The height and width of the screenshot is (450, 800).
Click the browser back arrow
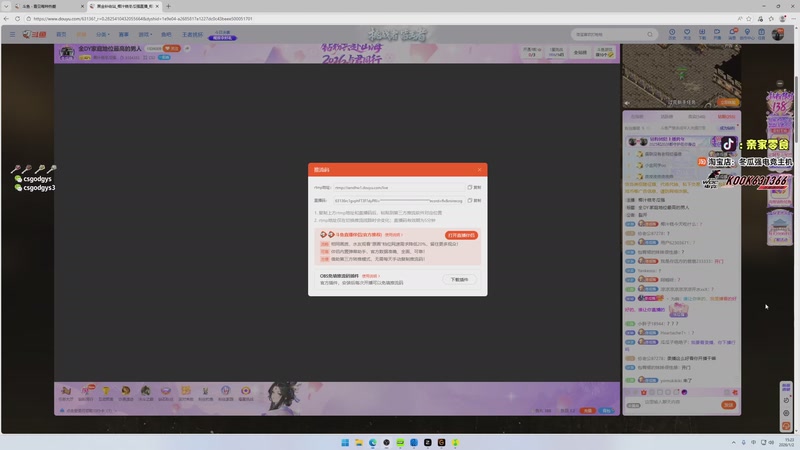tap(6, 18)
